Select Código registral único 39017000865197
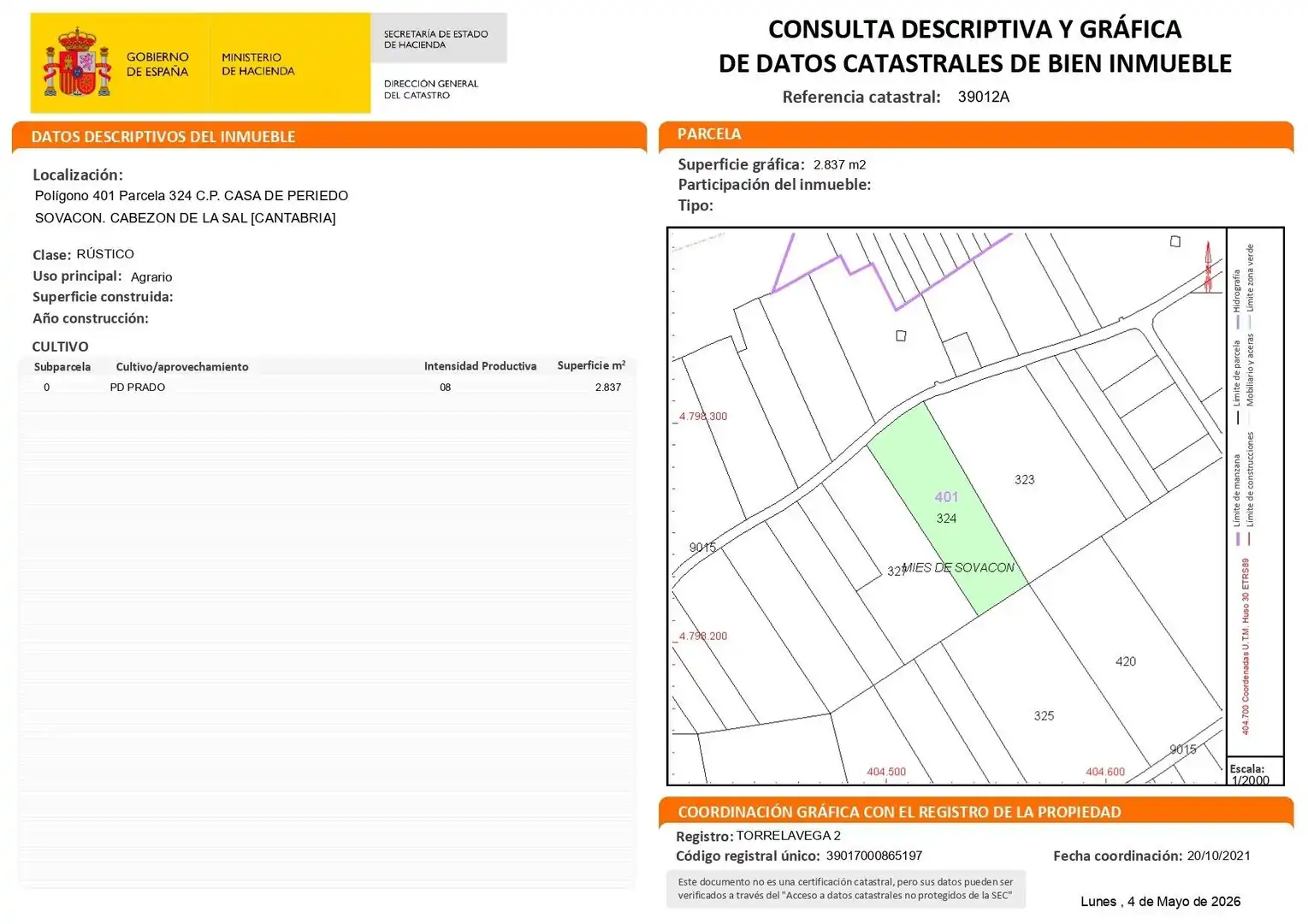Image resolution: width=1308 pixels, height=924 pixels. point(873,856)
